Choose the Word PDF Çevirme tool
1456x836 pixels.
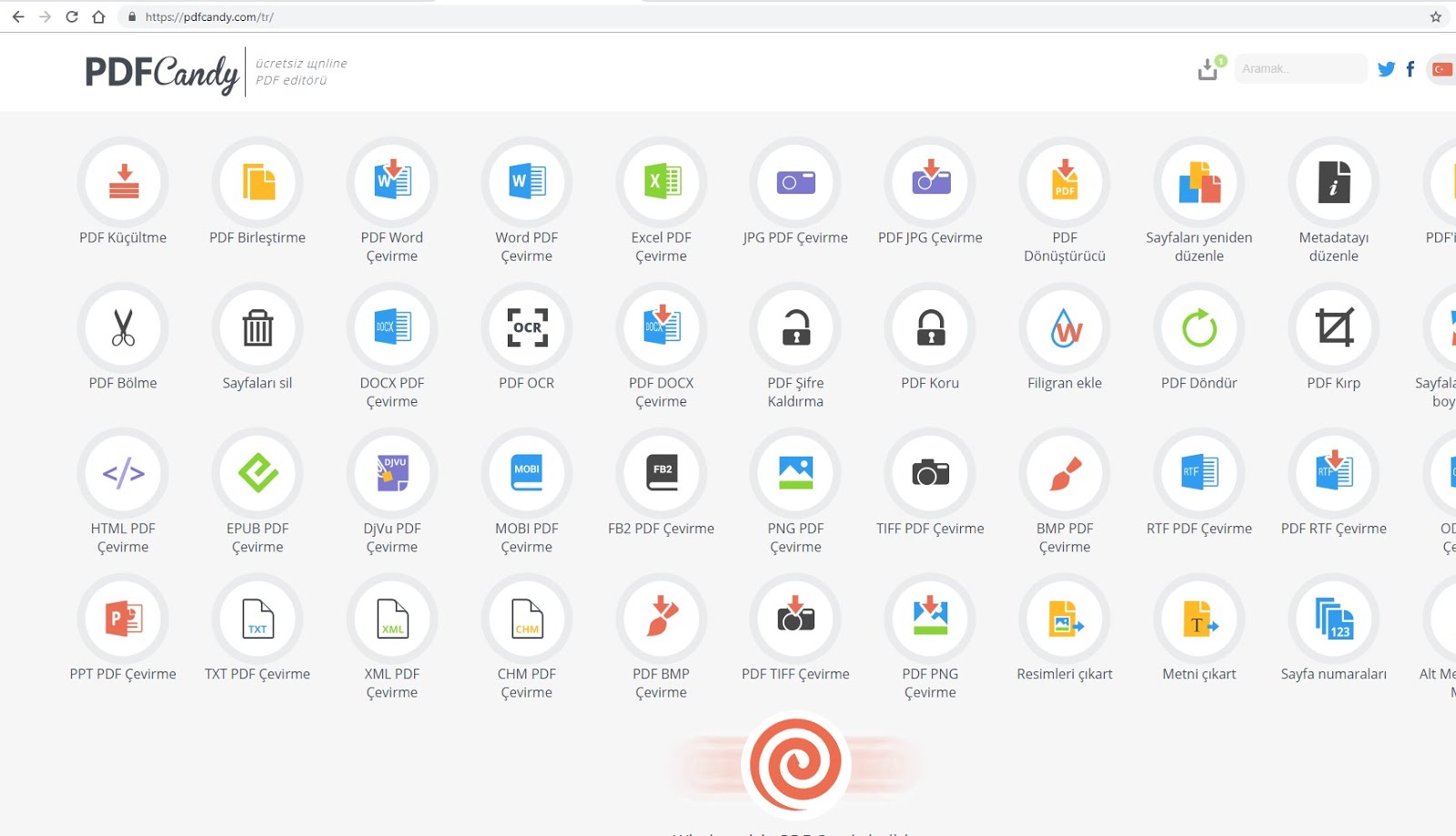527,182
